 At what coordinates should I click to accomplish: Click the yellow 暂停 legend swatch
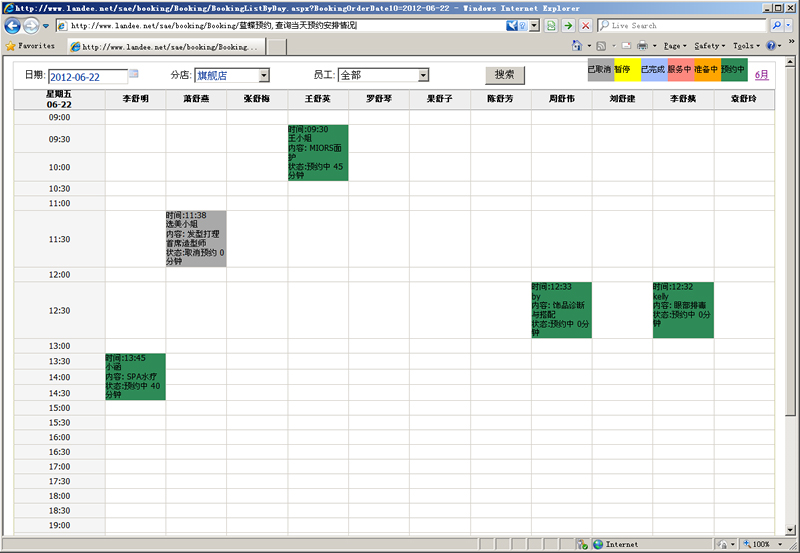[625, 70]
